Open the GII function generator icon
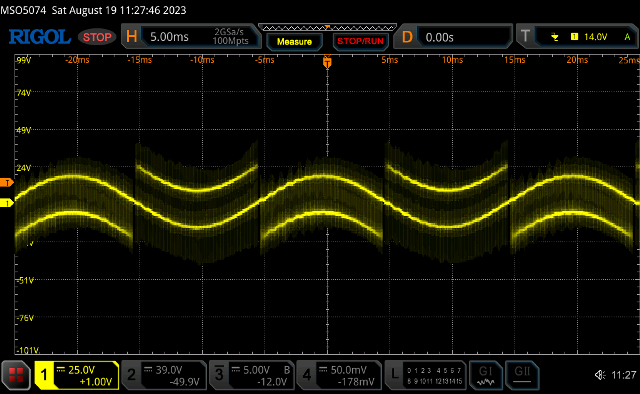This screenshot has width=640, height=394. 522,375
